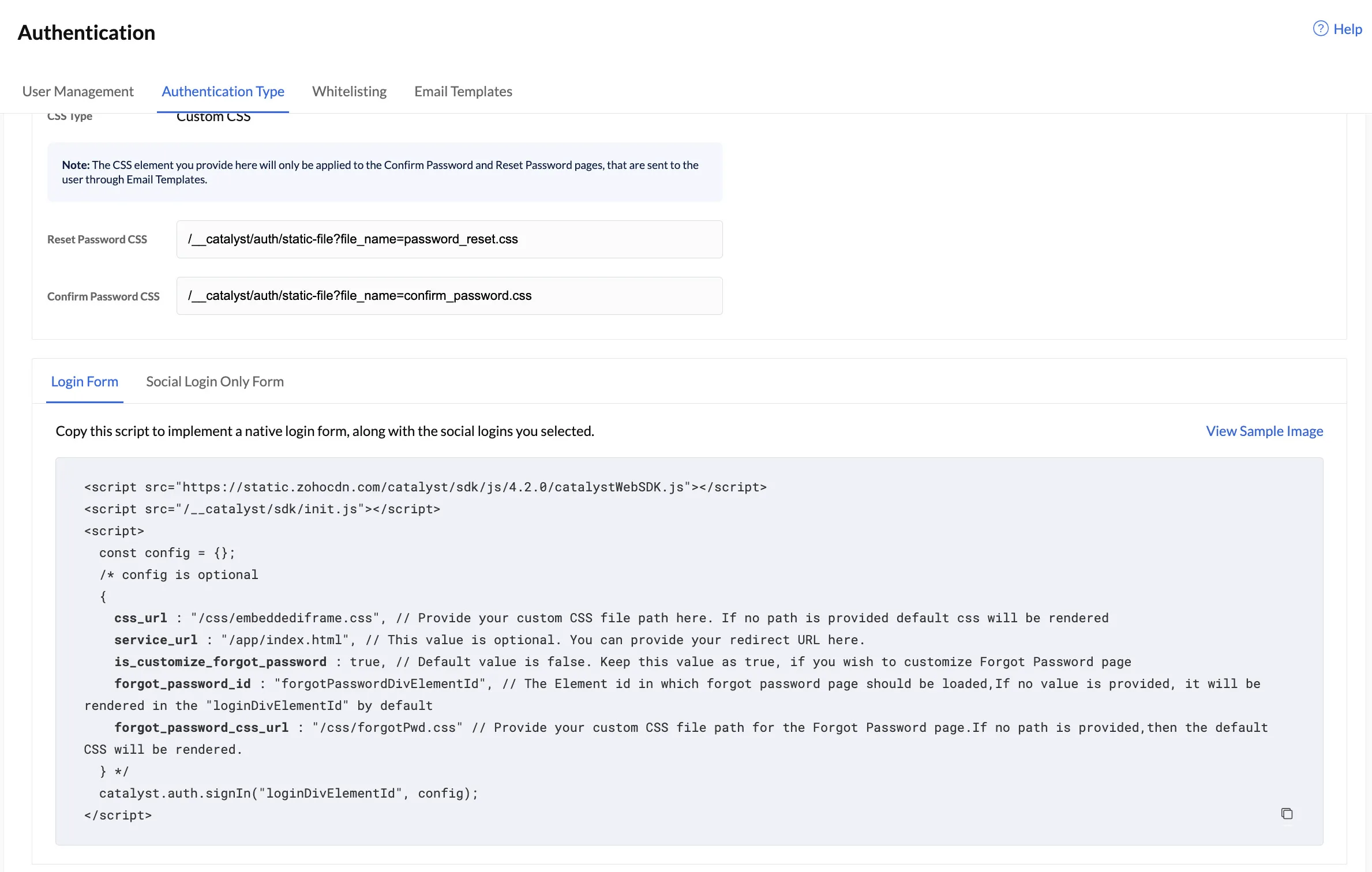Switch to the User Management tab

tap(78, 91)
